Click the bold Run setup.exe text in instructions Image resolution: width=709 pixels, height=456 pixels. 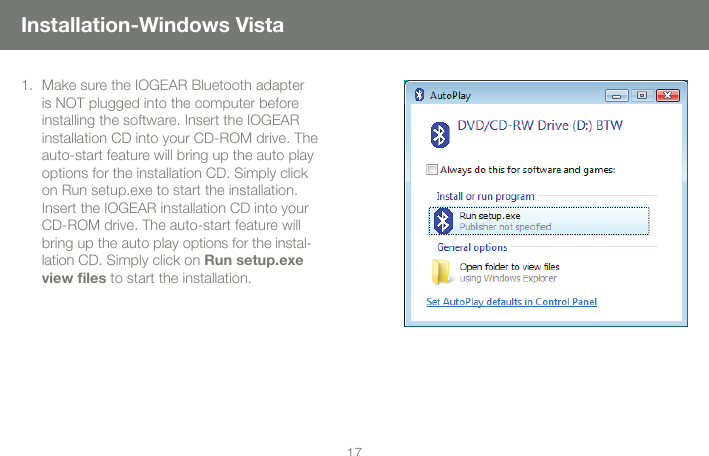[254, 261]
